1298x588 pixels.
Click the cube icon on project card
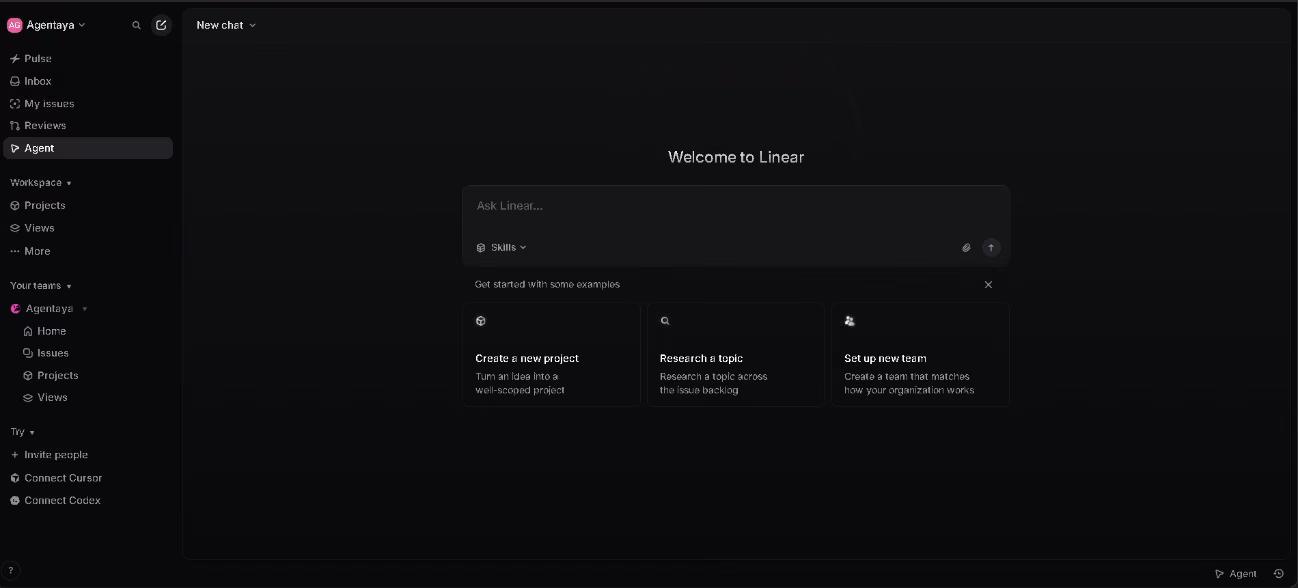point(481,321)
